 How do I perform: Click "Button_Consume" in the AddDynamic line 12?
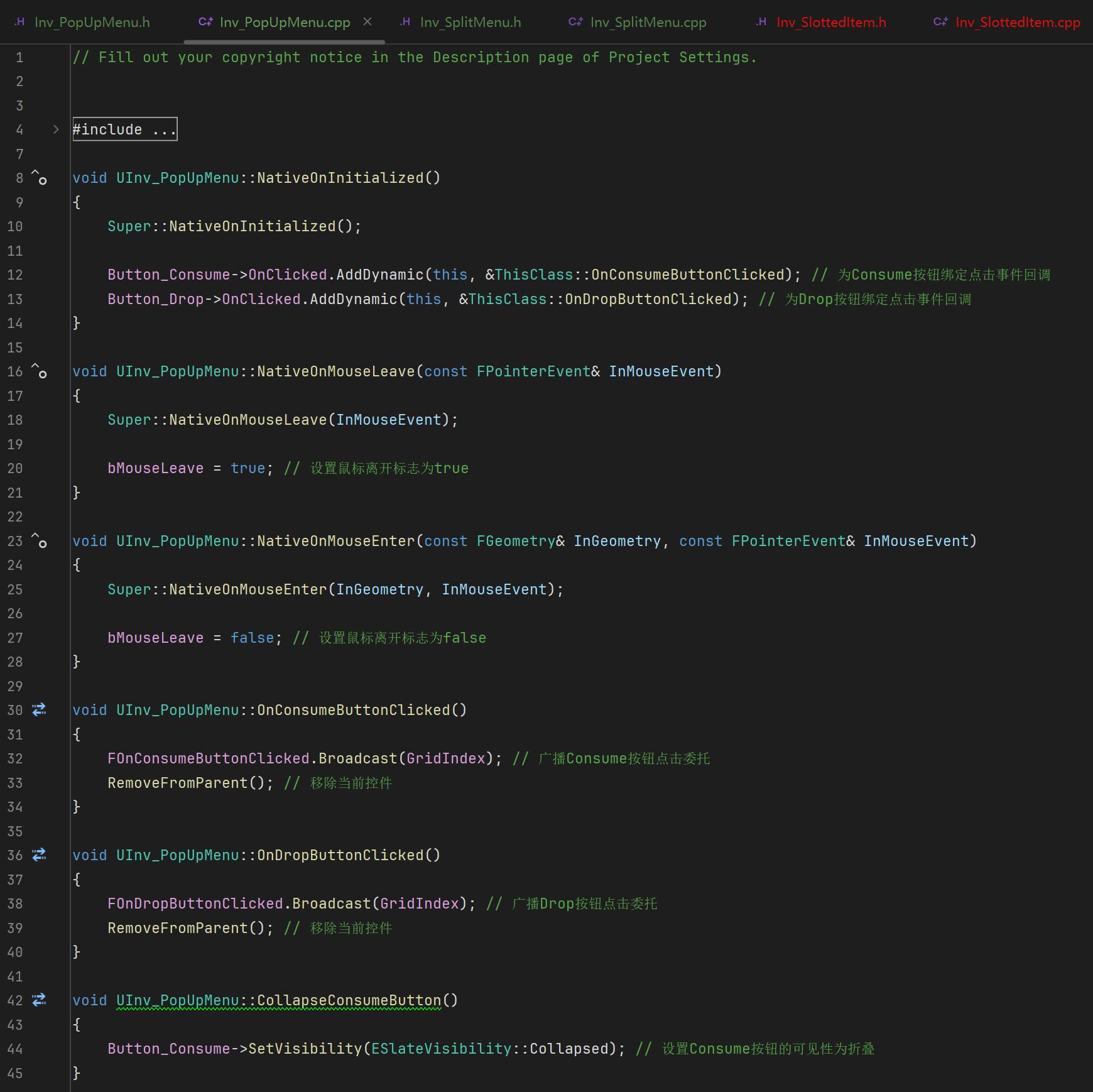tap(169, 275)
